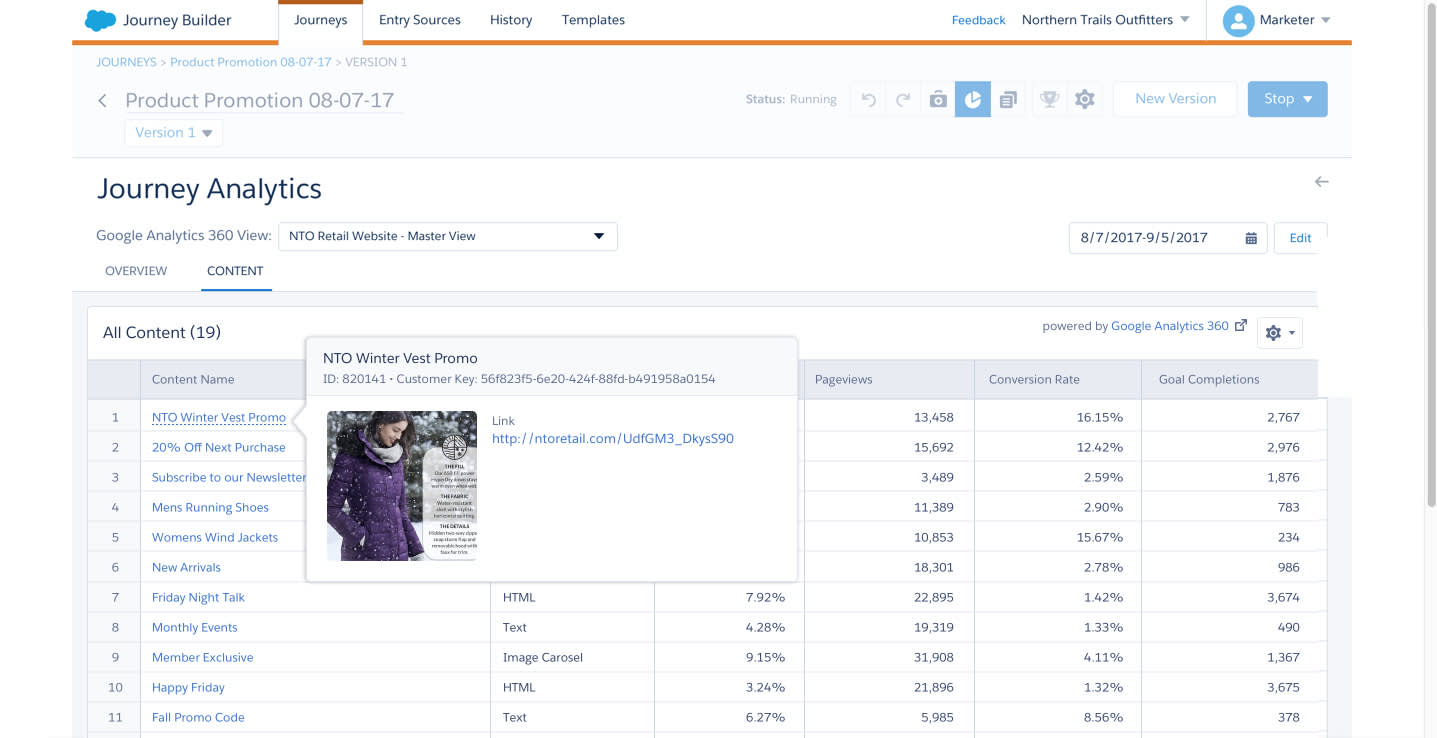The image size is (1437, 738).
Task: Click the 3,675 goal completions cell
Action: click(x=1234, y=687)
